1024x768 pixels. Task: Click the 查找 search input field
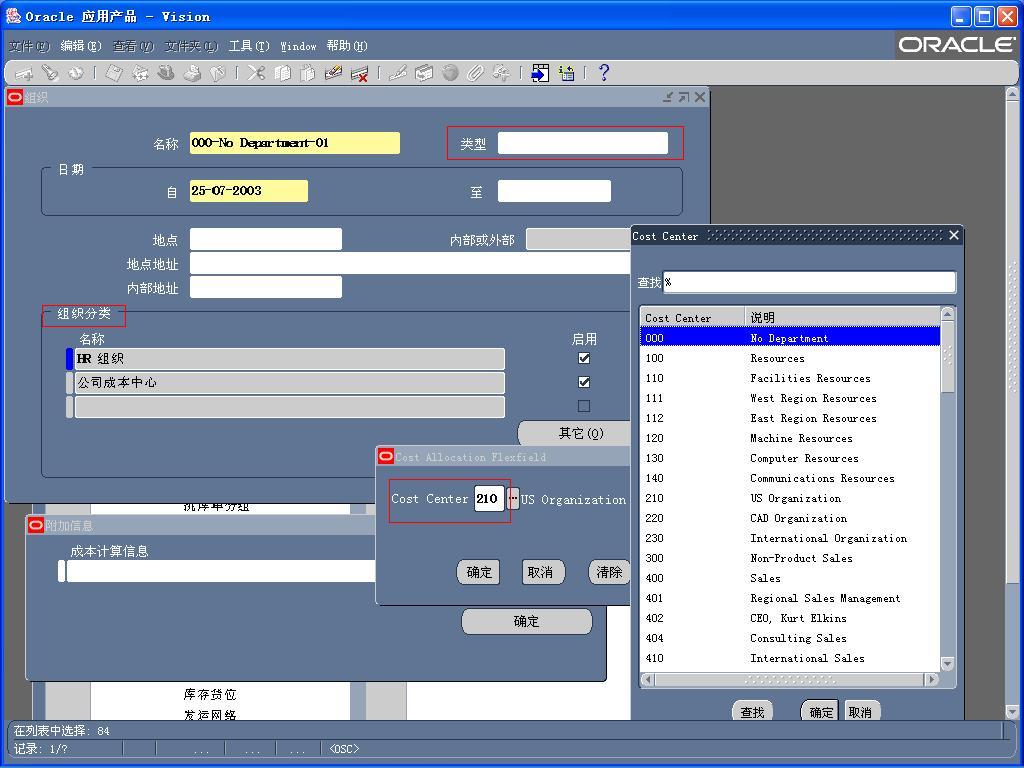808,282
